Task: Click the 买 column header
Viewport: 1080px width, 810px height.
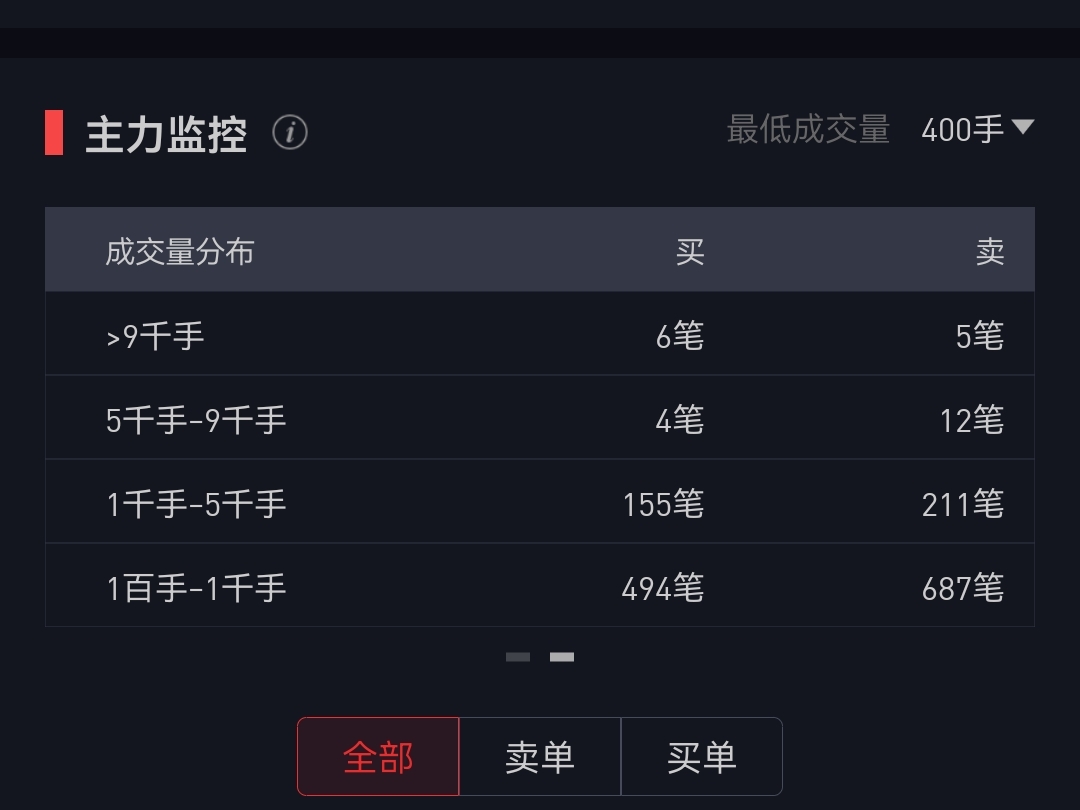Action: [x=689, y=251]
